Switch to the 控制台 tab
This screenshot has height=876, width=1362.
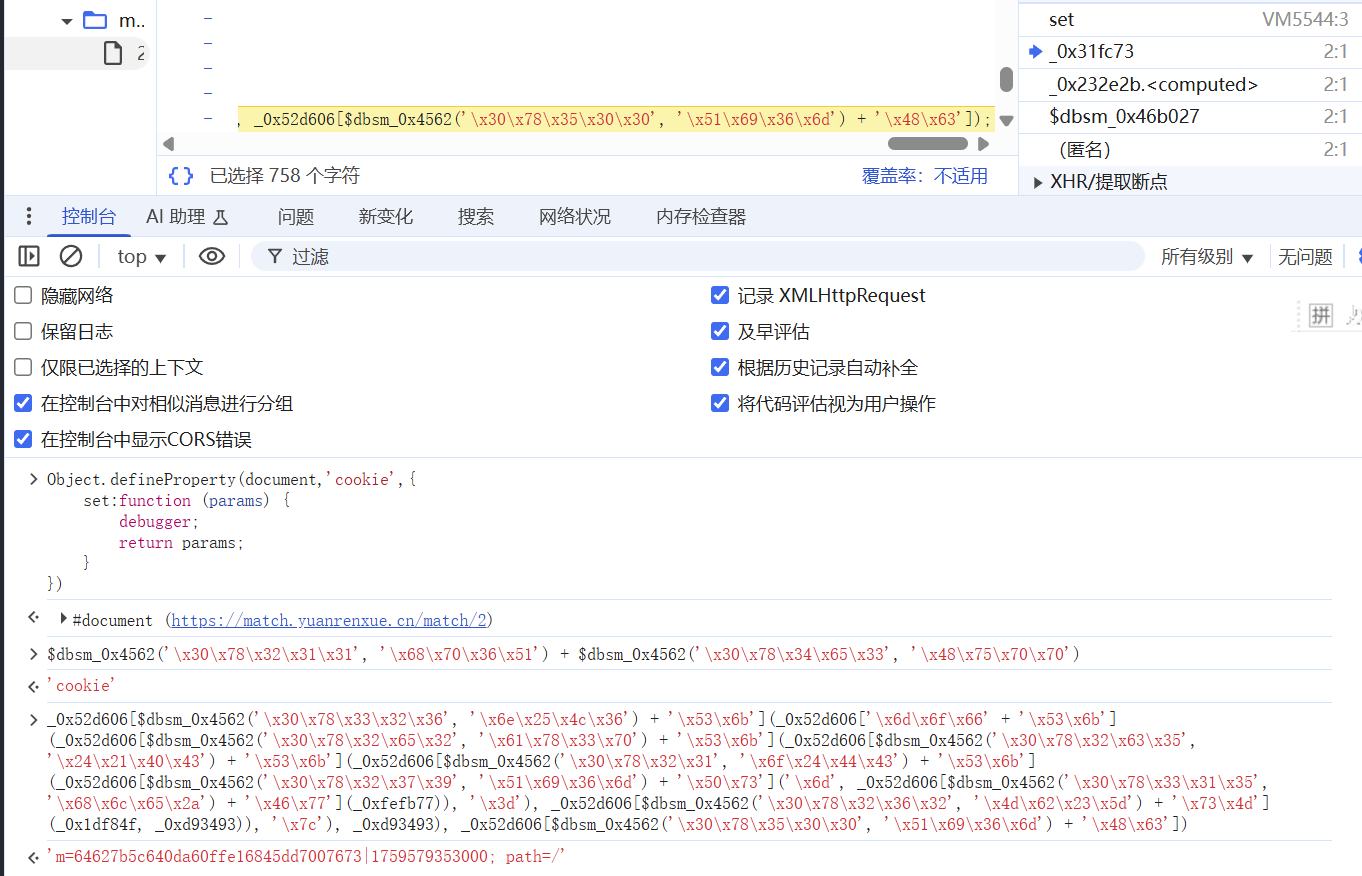click(x=89, y=216)
